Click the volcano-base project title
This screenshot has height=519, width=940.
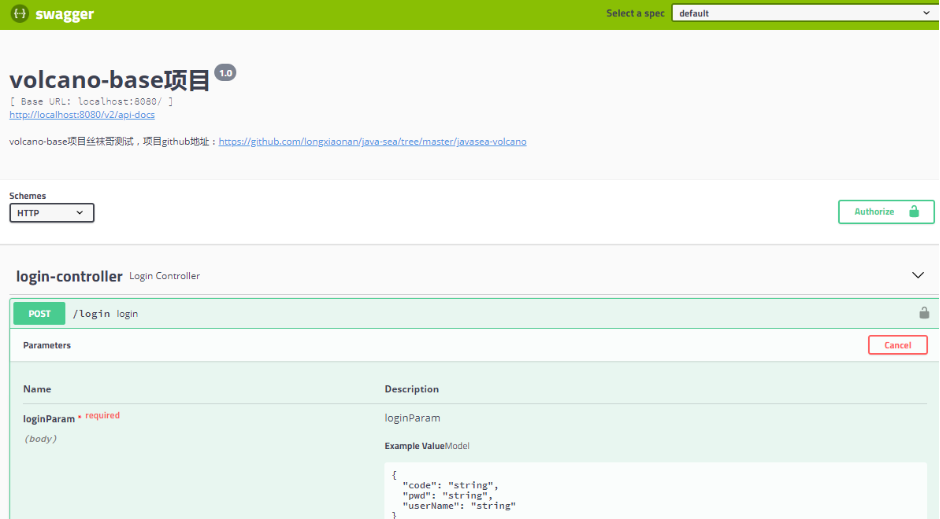110,80
